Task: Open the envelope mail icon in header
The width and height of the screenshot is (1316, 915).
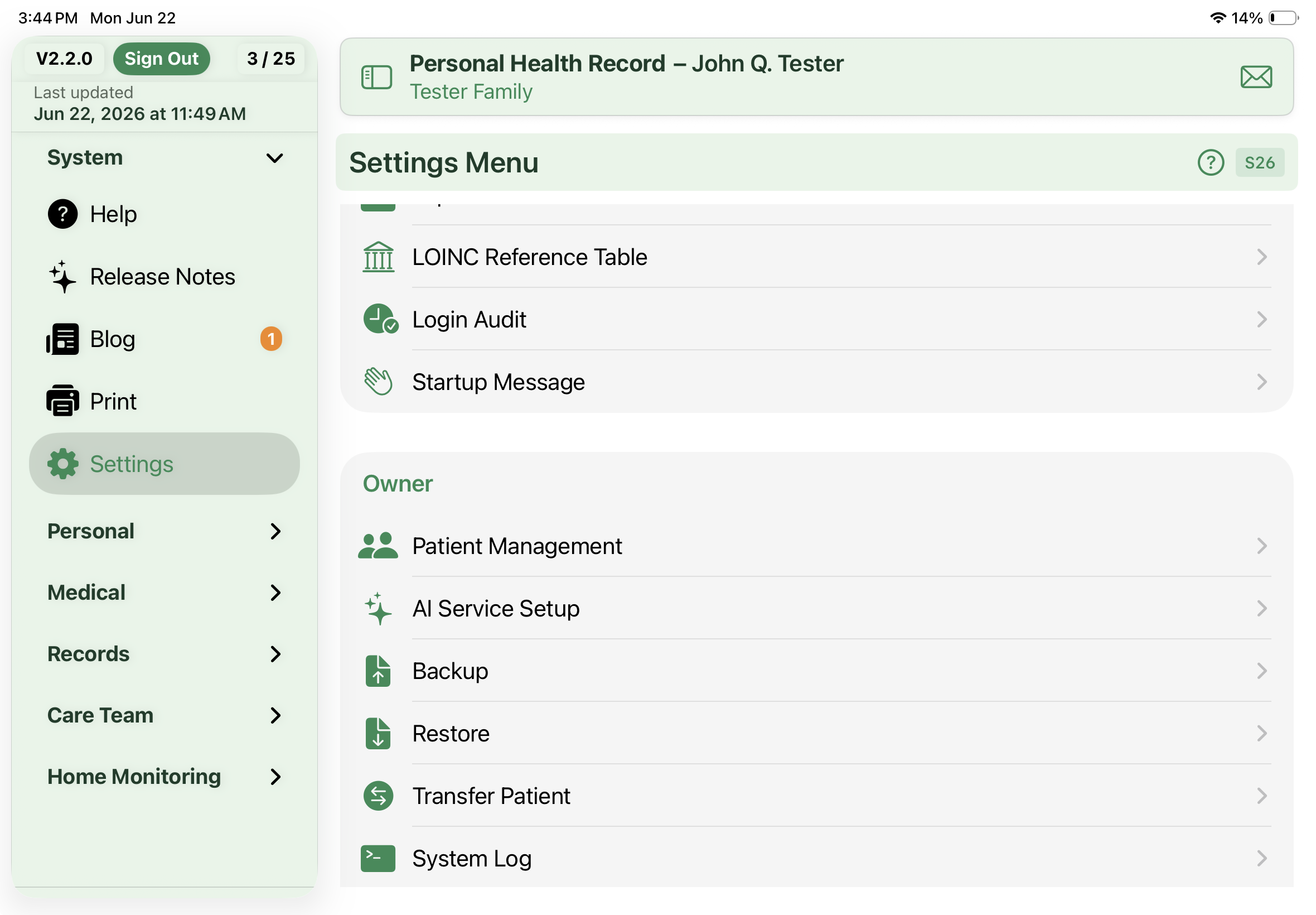Action: tap(1255, 77)
